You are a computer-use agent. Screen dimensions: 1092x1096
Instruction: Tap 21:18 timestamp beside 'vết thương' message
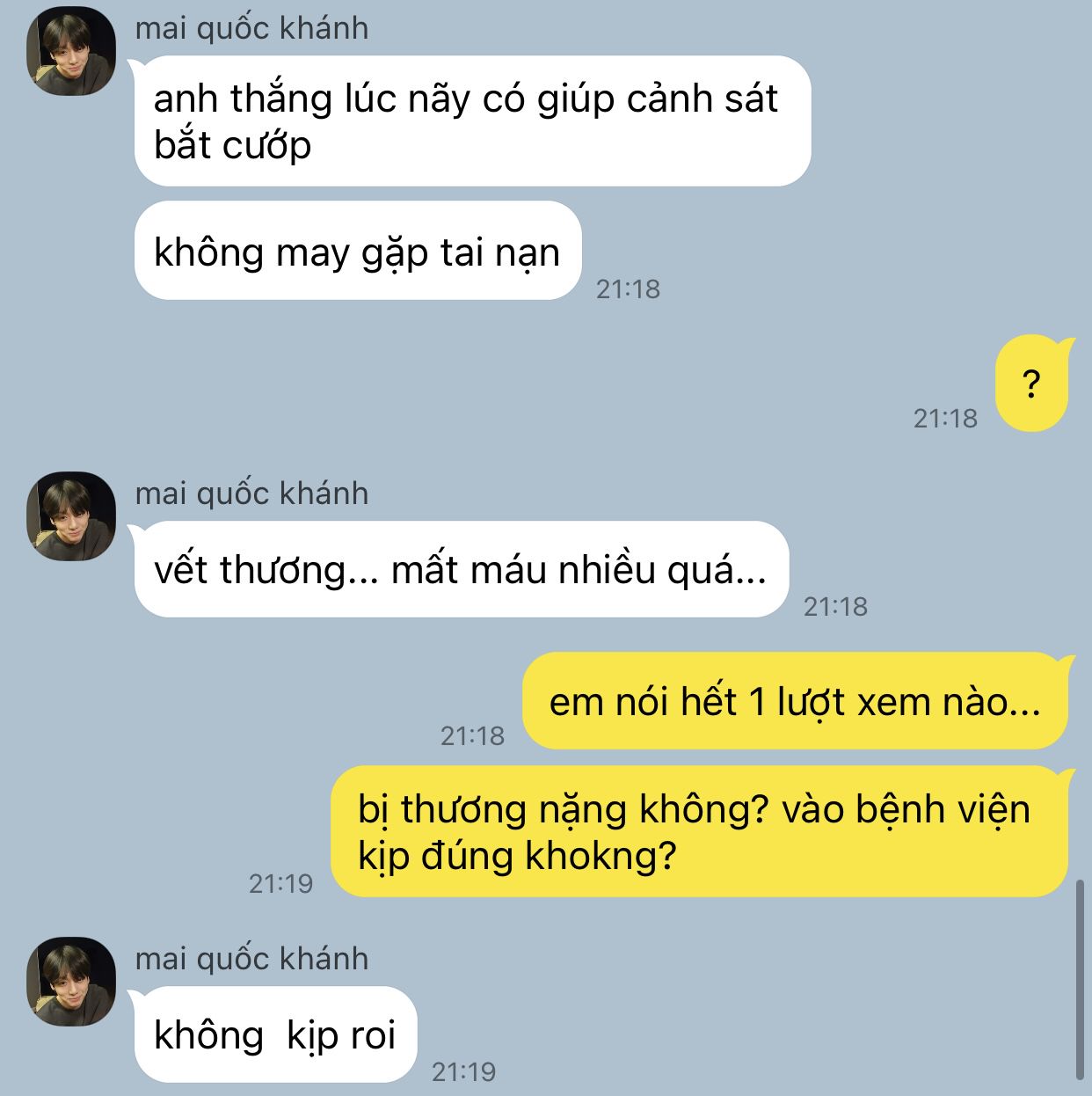[x=835, y=606]
